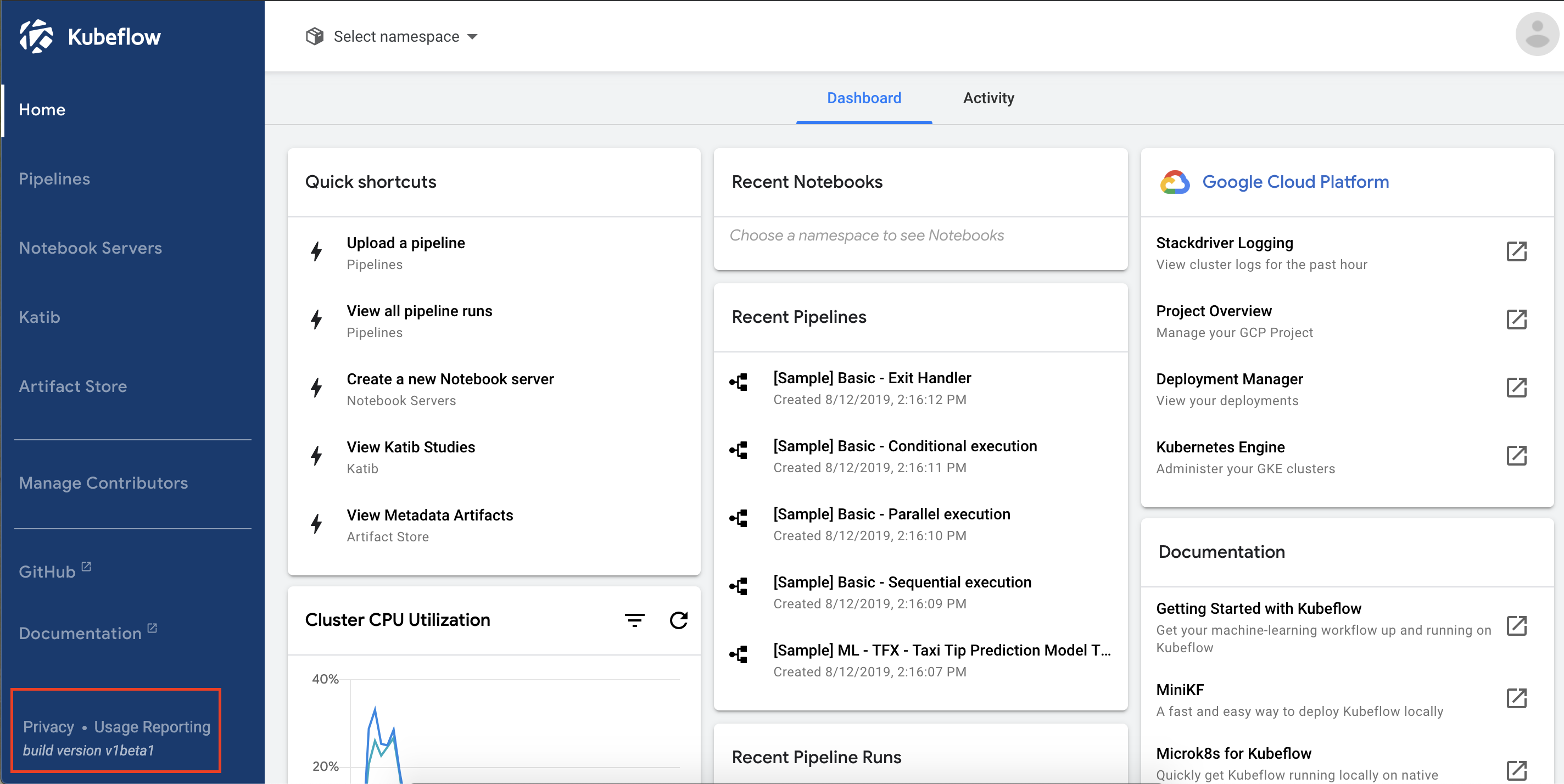This screenshot has width=1564, height=784.
Task: Select the Dashboard tab
Action: pos(863,98)
